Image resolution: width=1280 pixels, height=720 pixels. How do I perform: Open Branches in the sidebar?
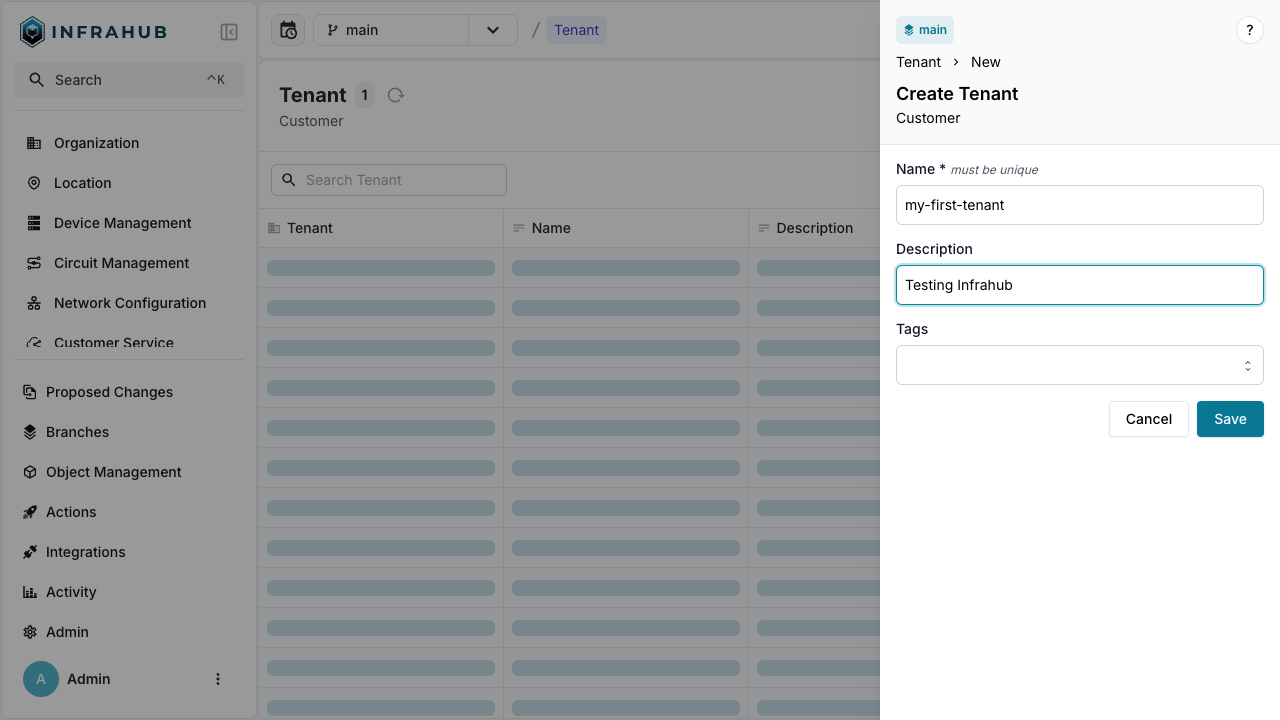pyautogui.click(x=77, y=432)
